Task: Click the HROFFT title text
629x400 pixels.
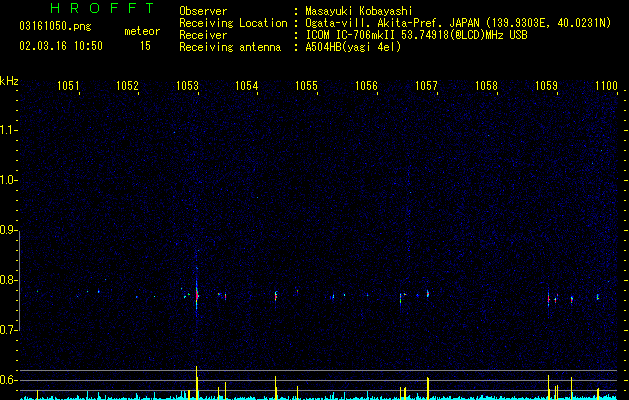Action: pos(103,8)
